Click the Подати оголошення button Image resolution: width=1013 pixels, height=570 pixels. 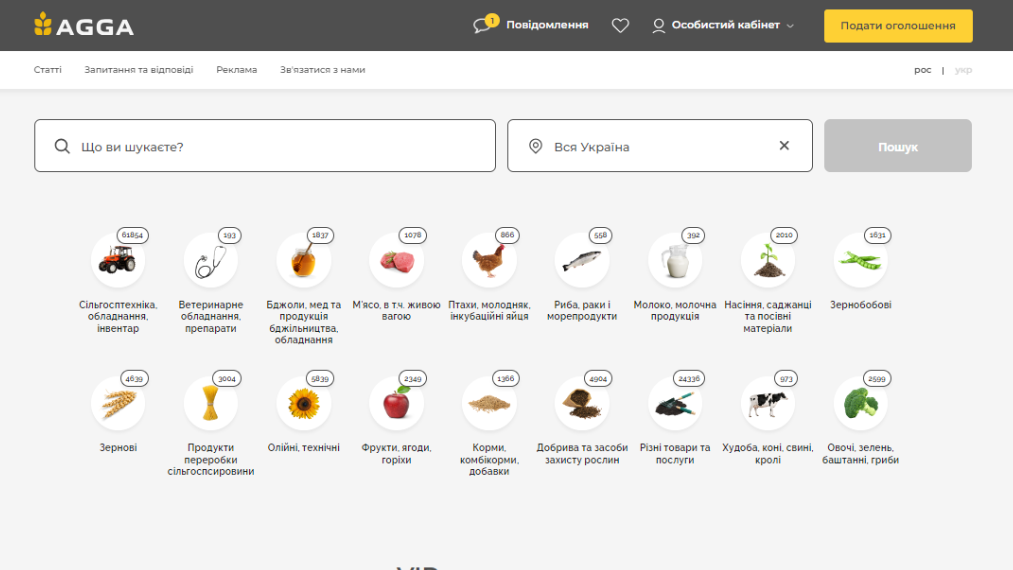coord(898,26)
